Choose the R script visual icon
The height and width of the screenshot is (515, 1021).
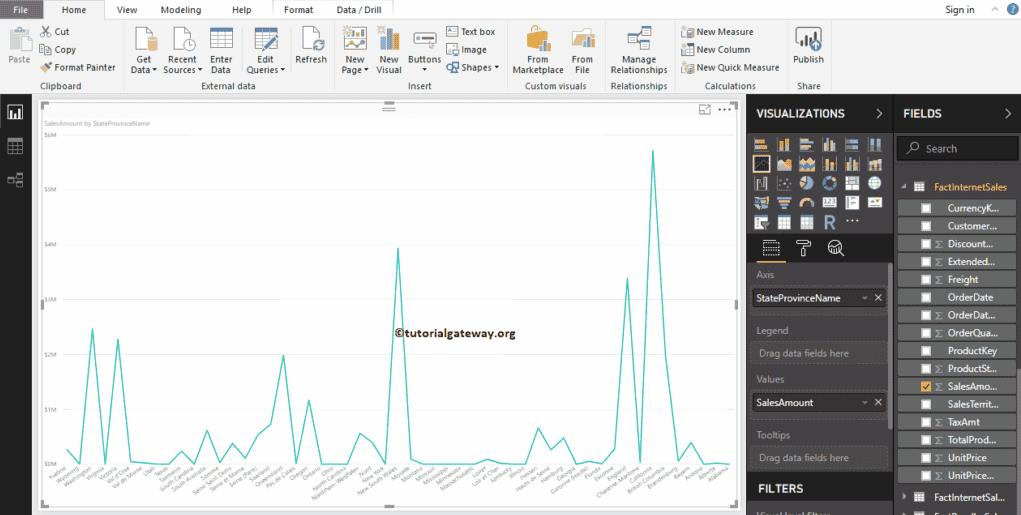(x=829, y=222)
